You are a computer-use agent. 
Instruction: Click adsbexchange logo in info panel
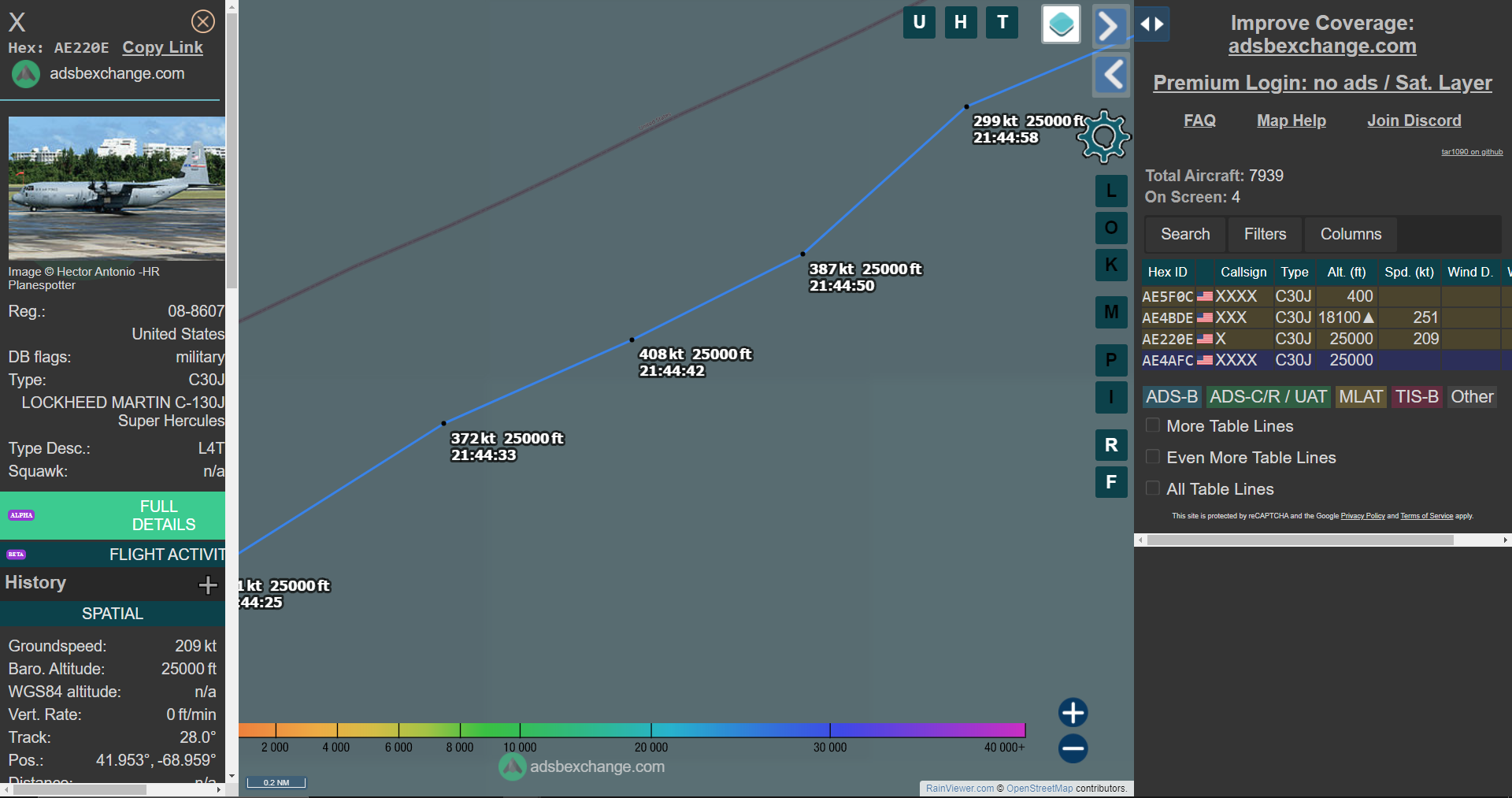[x=26, y=74]
